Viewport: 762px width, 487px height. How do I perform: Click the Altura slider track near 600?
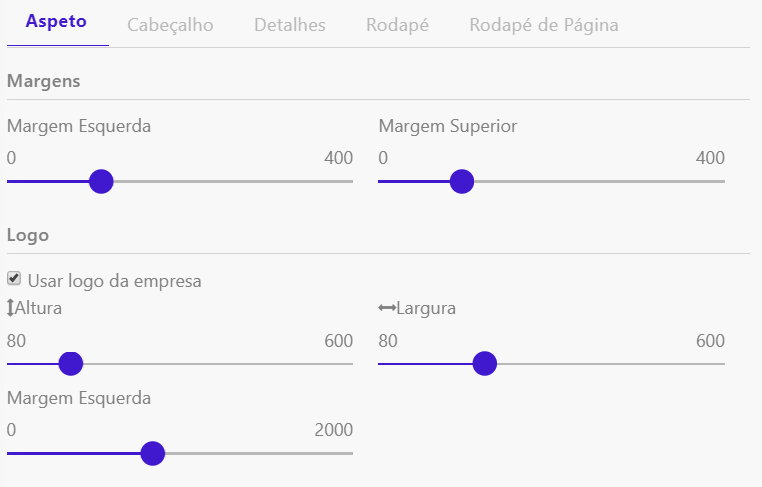coord(343,363)
